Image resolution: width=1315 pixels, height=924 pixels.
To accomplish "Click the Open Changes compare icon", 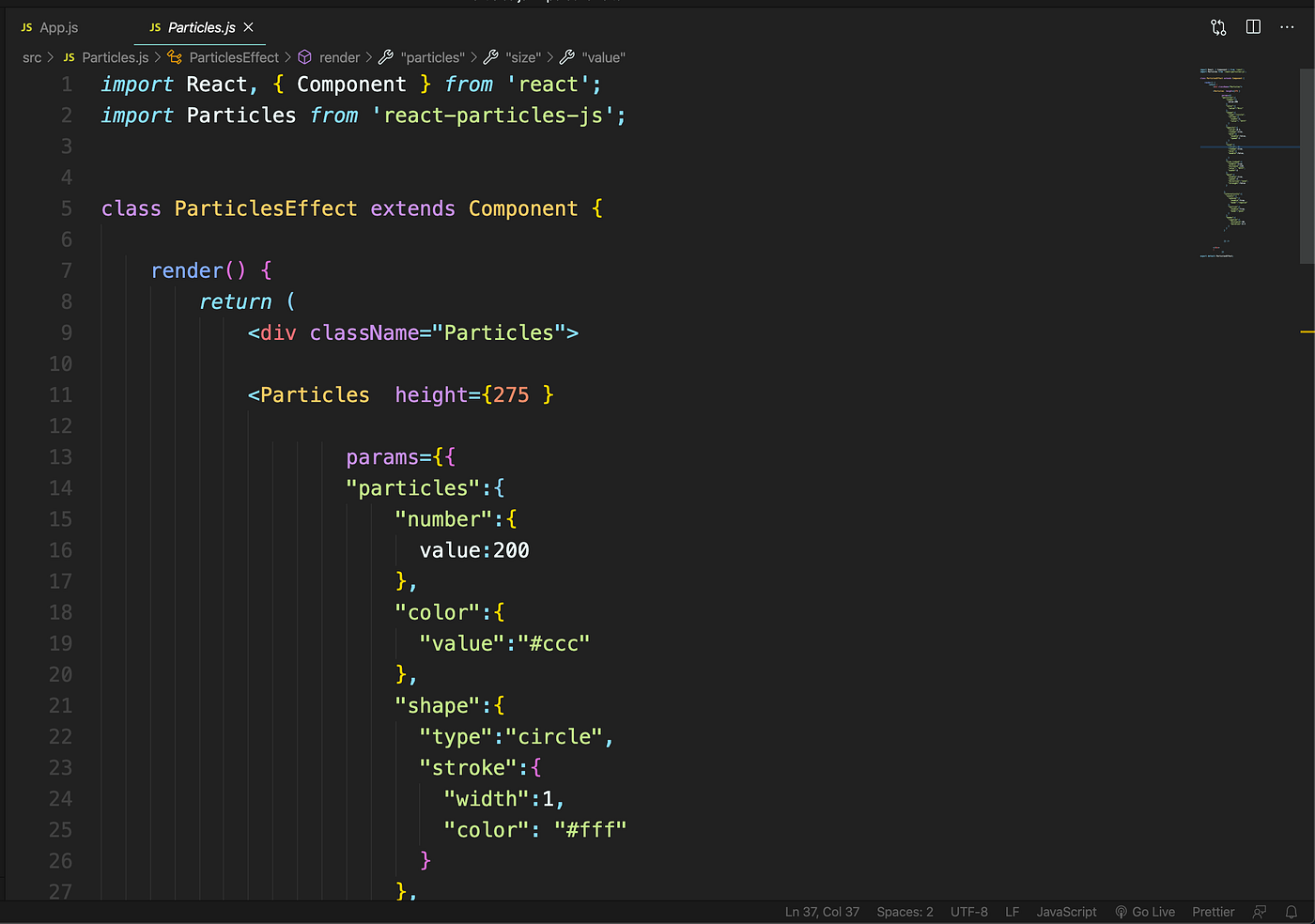I will tap(1217, 27).
